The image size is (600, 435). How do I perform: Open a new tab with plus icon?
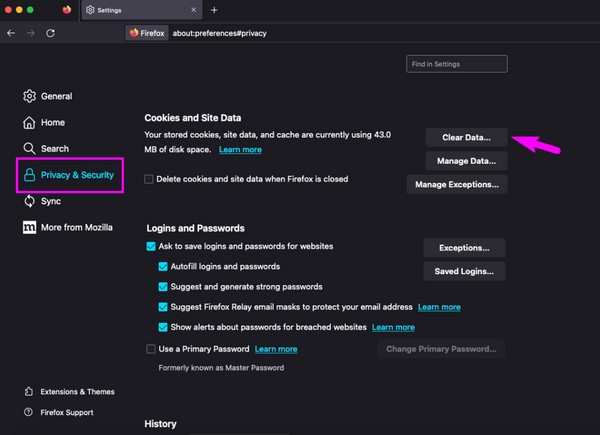tap(214, 10)
